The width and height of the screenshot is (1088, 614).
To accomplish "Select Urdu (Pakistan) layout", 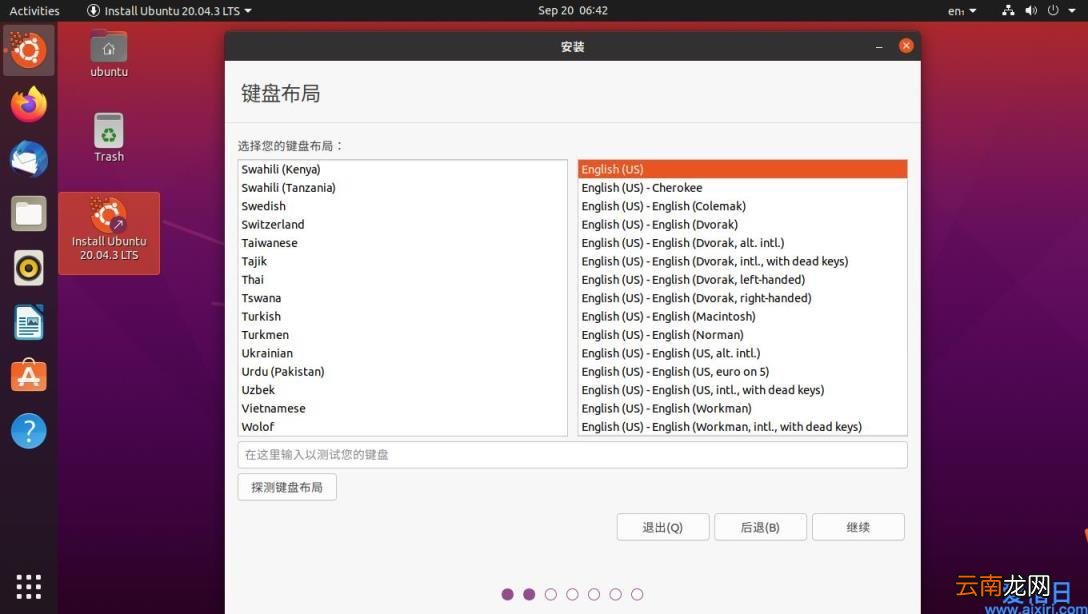I will click(402, 371).
